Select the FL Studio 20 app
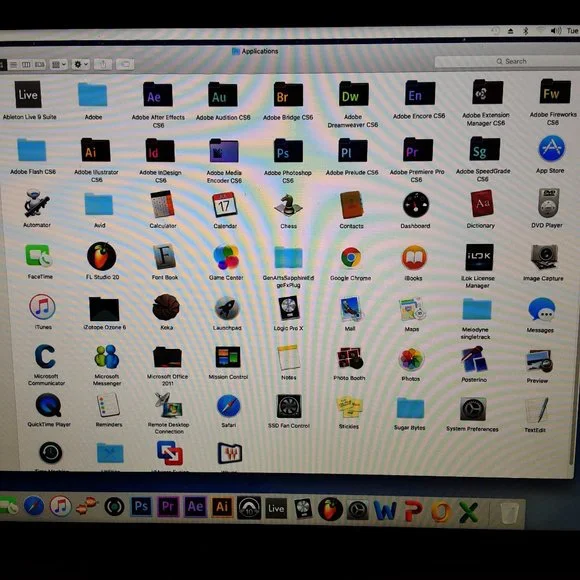Screen dimensions: 580x580 pos(101,256)
